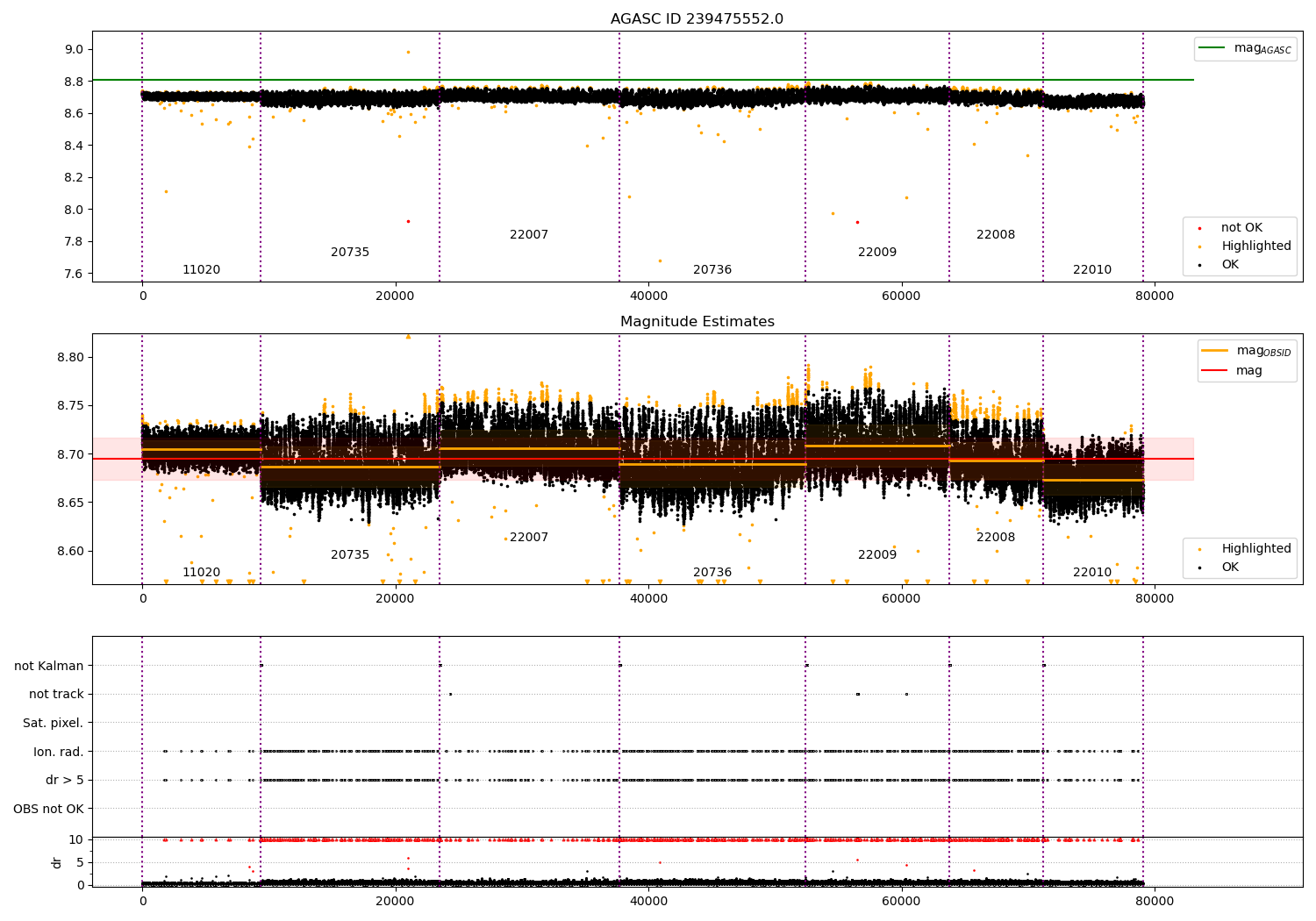Click the red not-OK point in OBSID 20735
Image resolution: width=1316 pixels, height=921 pixels.
point(408,221)
